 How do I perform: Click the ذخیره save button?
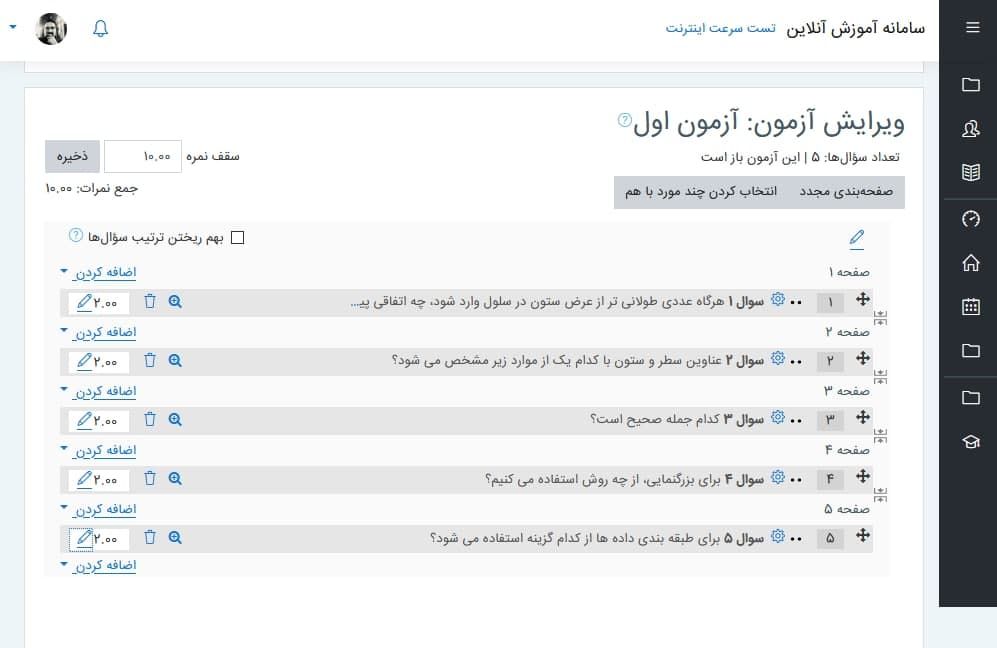(72, 156)
